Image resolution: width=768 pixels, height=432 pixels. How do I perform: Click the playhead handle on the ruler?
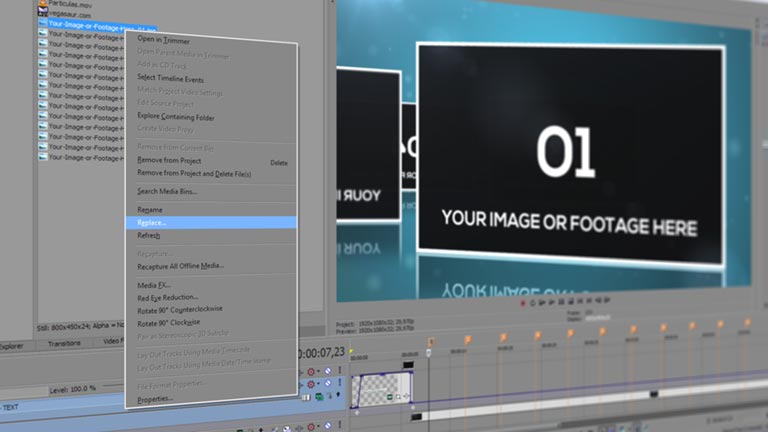[429, 353]
